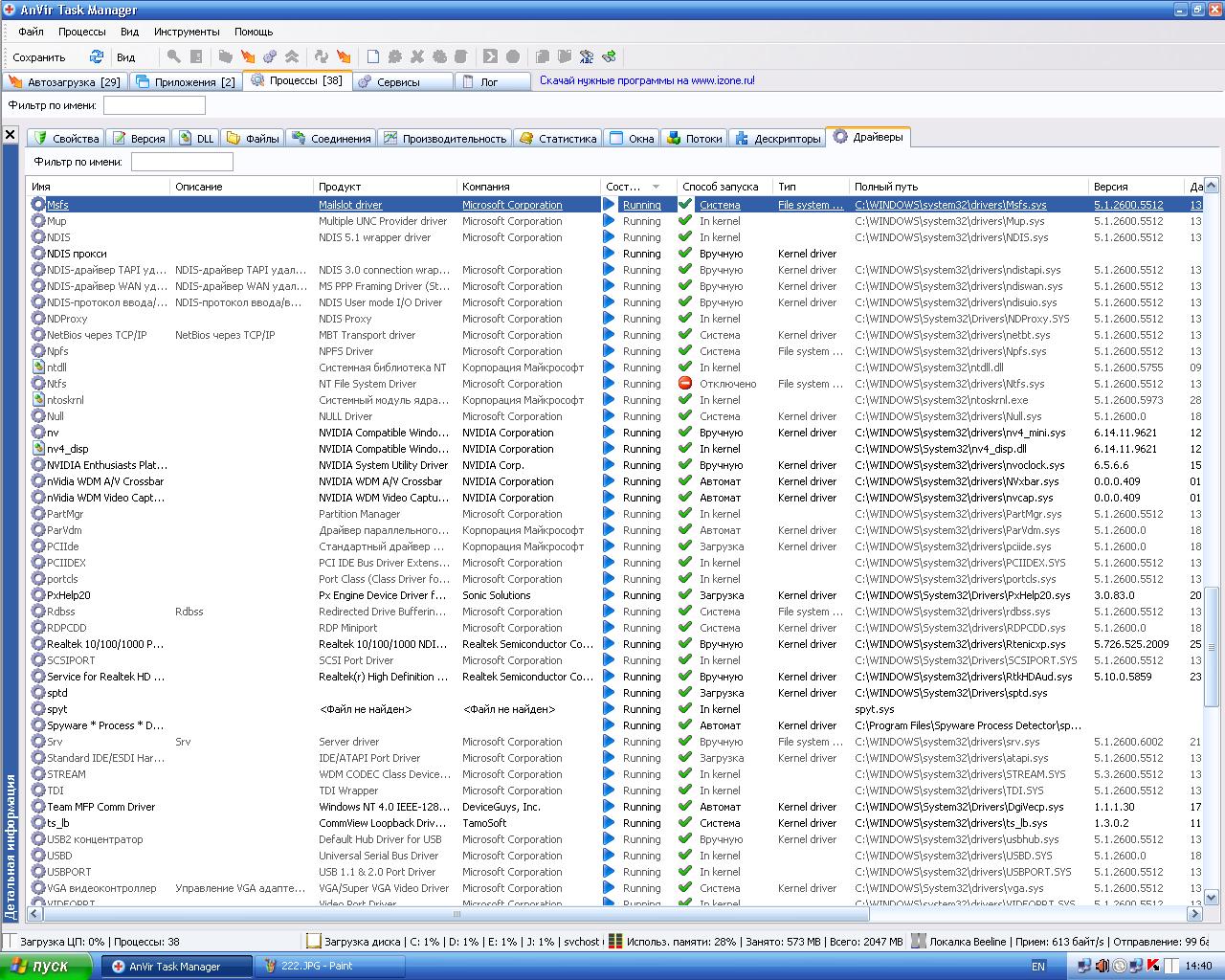Click the gray circular arrows toolbar icon

pos(322,57)
